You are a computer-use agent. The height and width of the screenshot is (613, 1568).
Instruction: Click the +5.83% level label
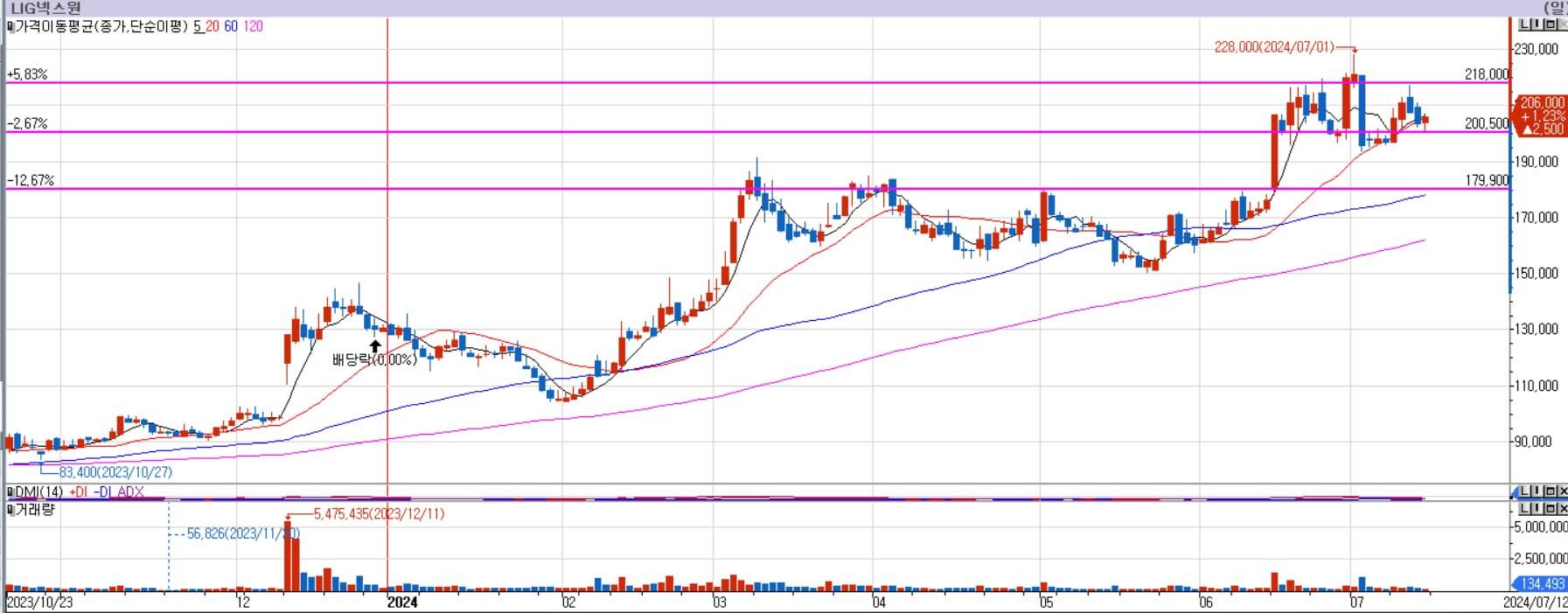coord(27,75)
